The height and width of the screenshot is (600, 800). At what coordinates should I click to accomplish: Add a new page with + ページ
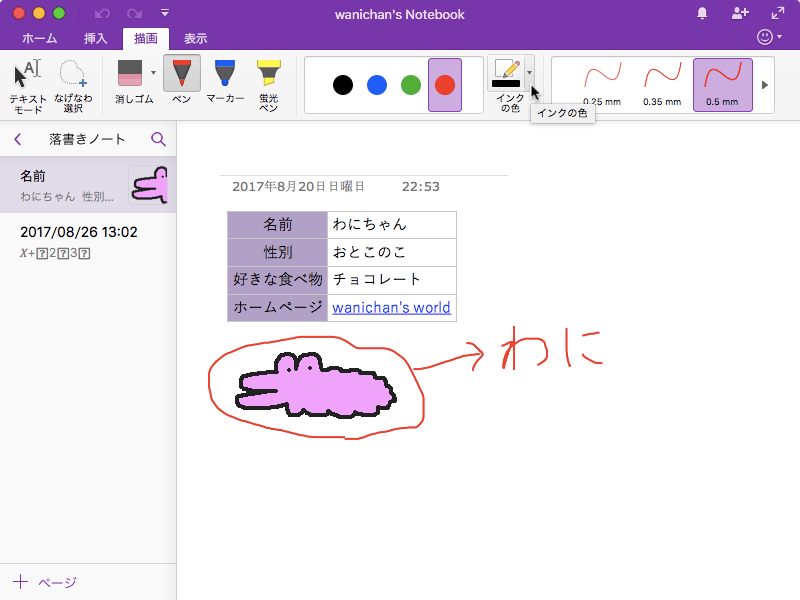(45, 582)
